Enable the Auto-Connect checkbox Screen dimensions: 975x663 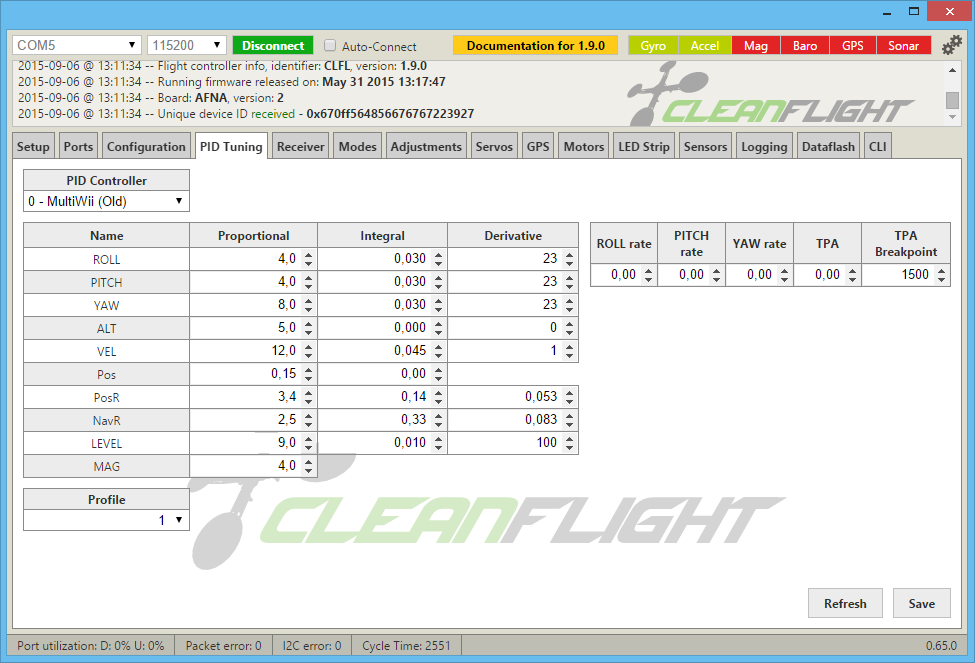(x=330, y=45)
